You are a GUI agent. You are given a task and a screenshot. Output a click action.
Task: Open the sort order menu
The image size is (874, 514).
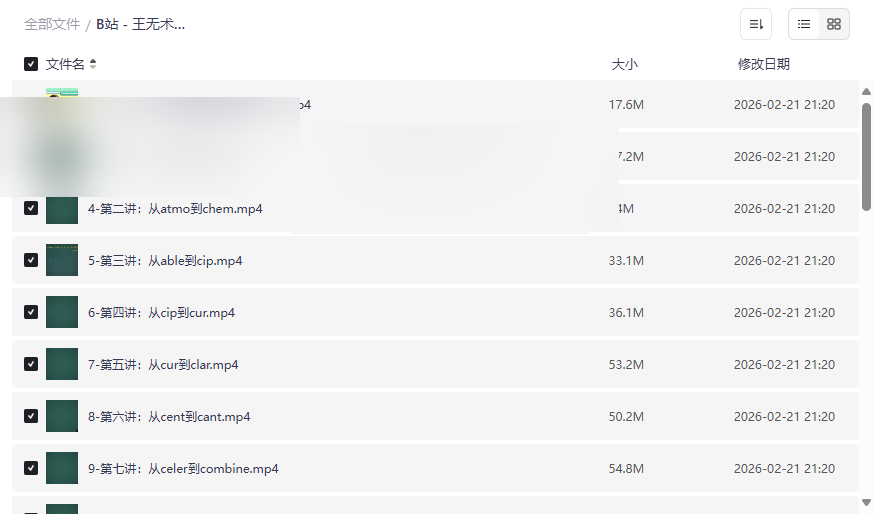[756, 24]
